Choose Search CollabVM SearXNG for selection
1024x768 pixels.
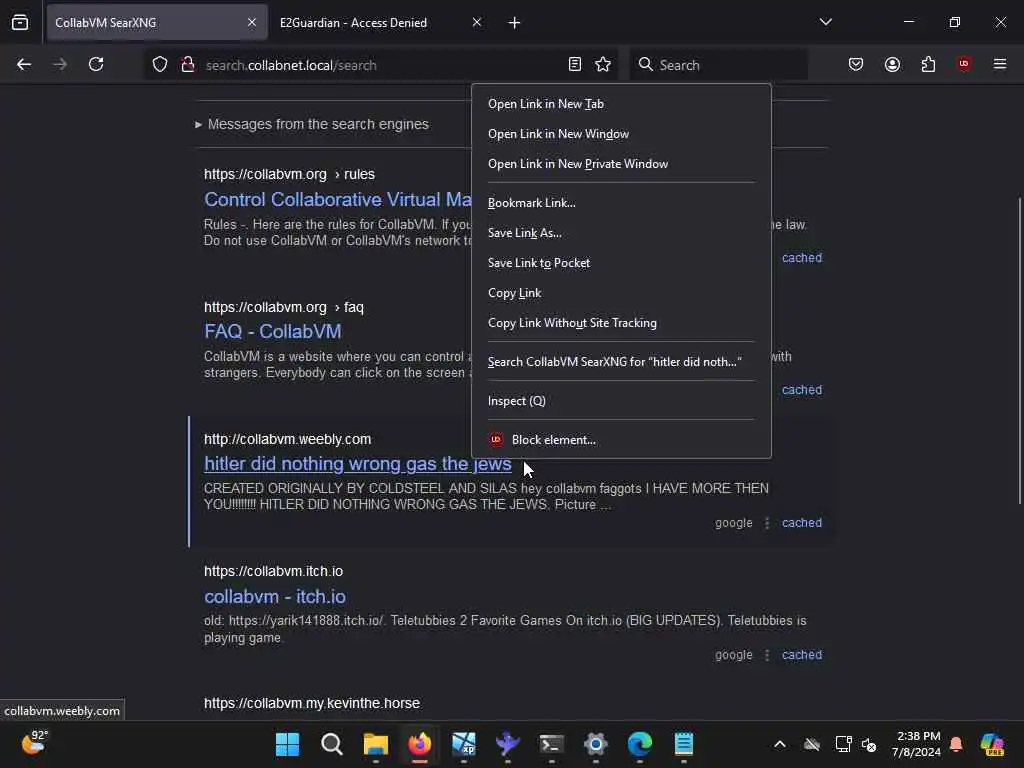coord(621,362)
